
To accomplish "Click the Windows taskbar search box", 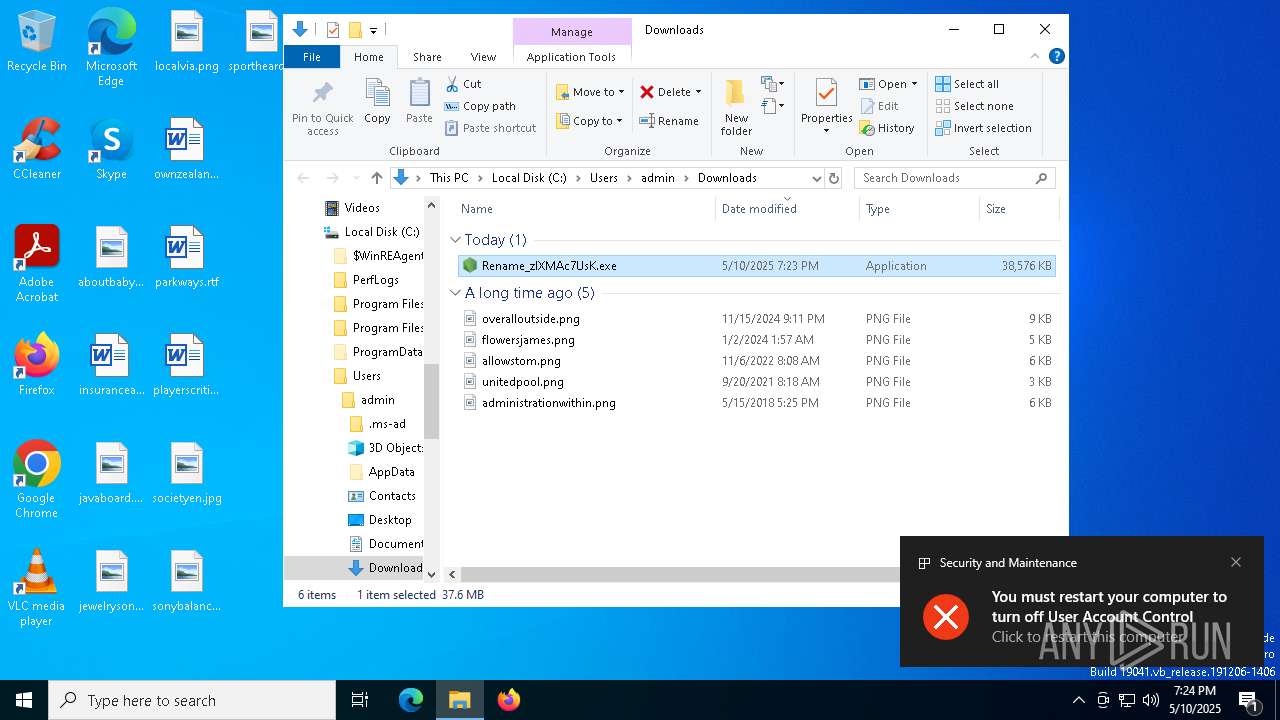I will tap(192, 700).
